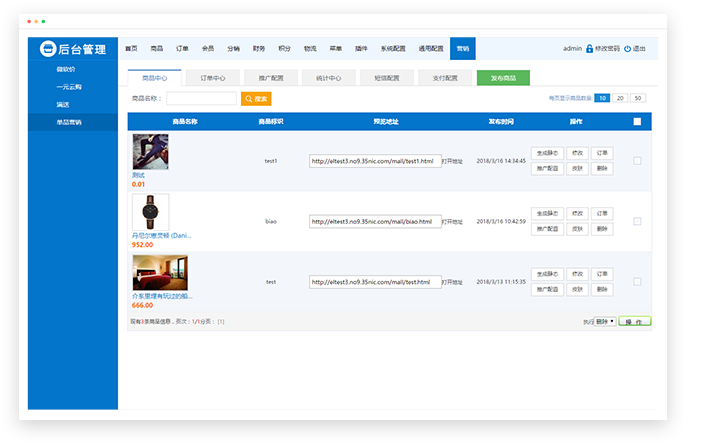This screenshot has width=711, height=445.
Task: Click the green 发布商品 button
Action: (x=503, y=77)
